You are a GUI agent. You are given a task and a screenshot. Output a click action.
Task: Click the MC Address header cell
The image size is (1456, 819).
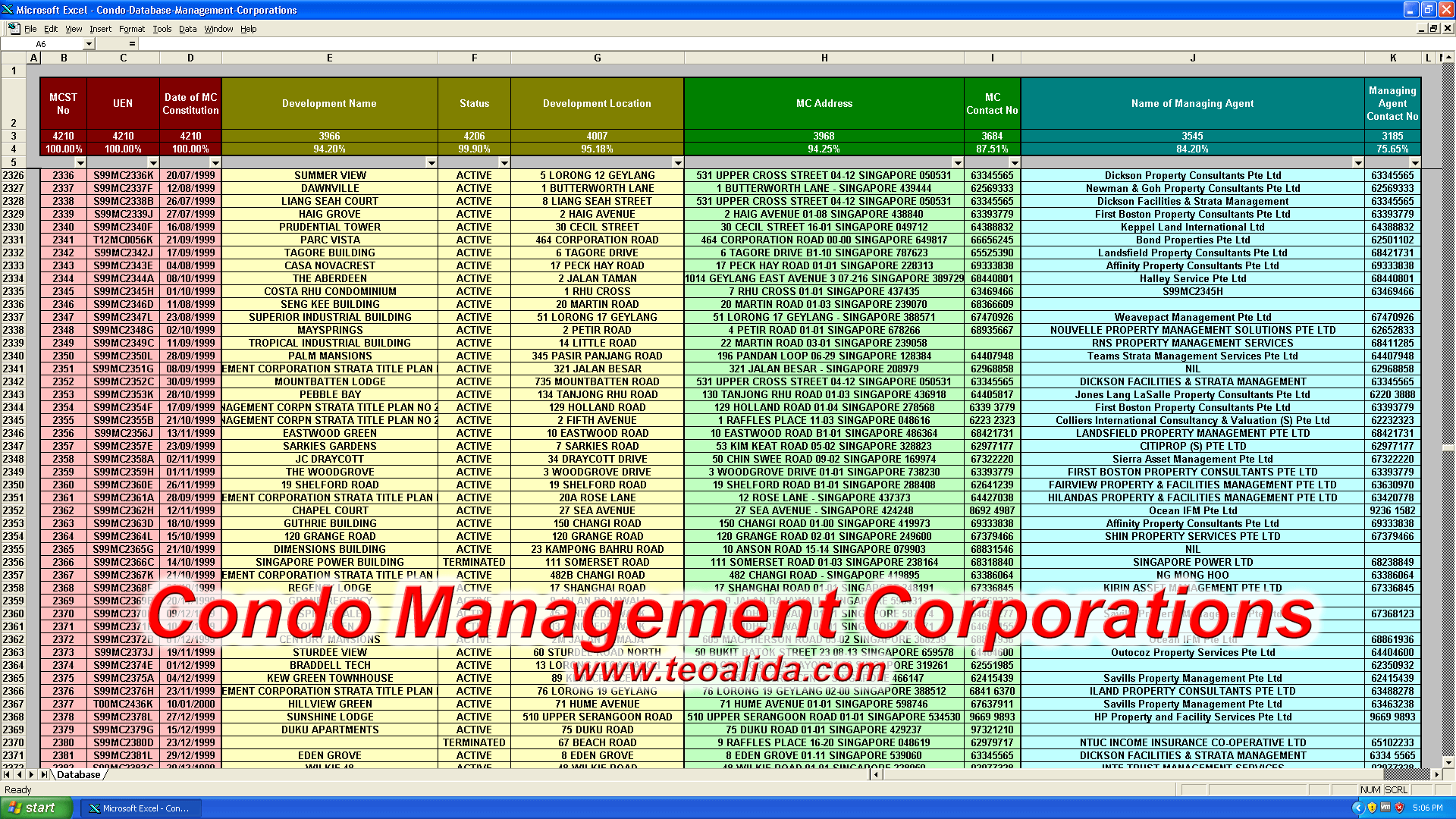(x=824, y=103)
